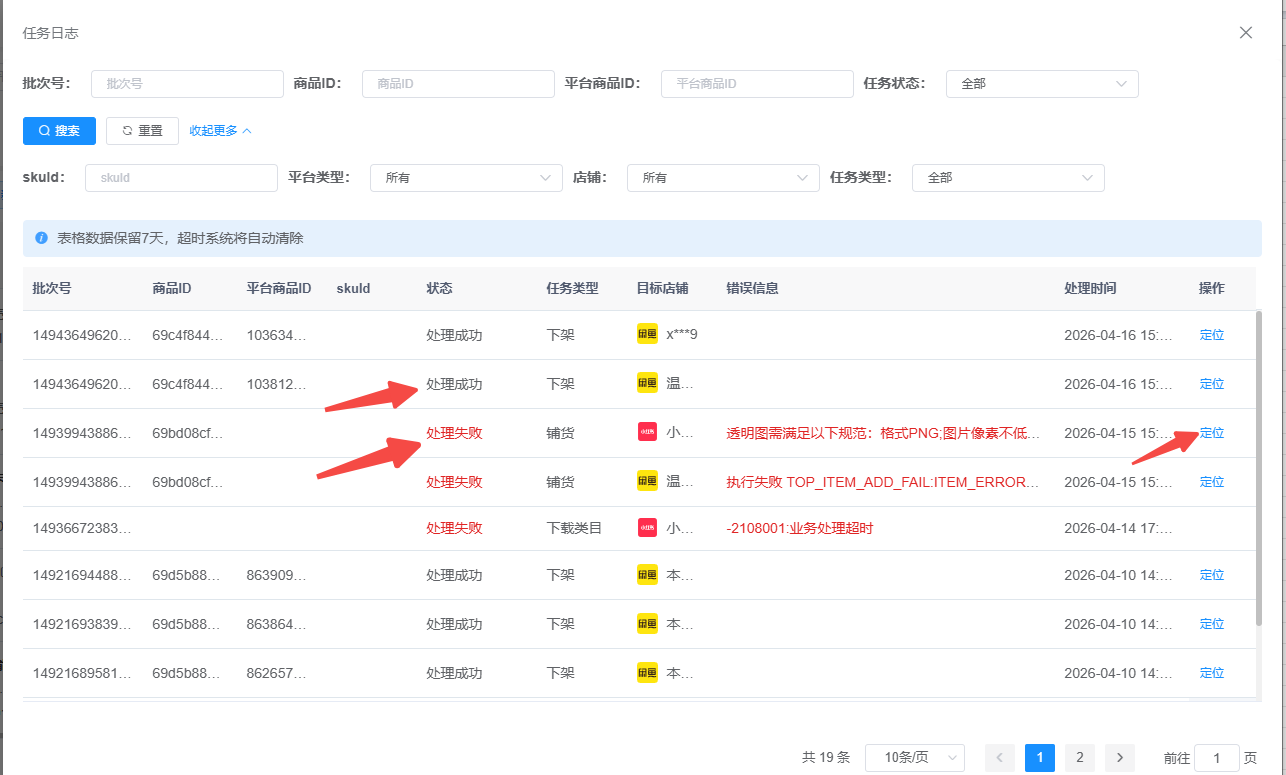
Task: Click the processing time 2026-04-14 17:…
Action: pyautogui.click(x=1119, y=528)
